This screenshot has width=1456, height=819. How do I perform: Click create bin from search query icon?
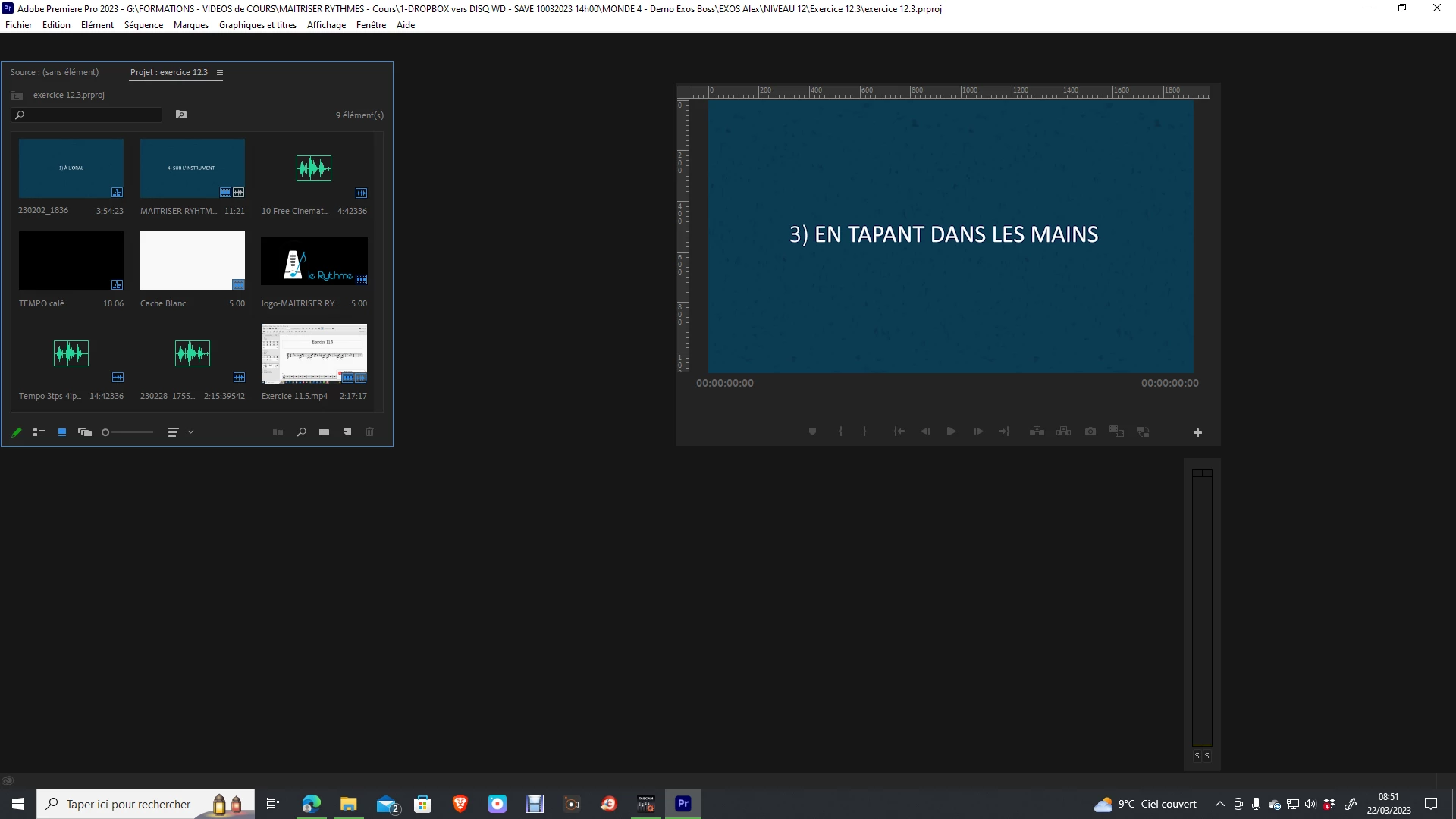[181, 115]
